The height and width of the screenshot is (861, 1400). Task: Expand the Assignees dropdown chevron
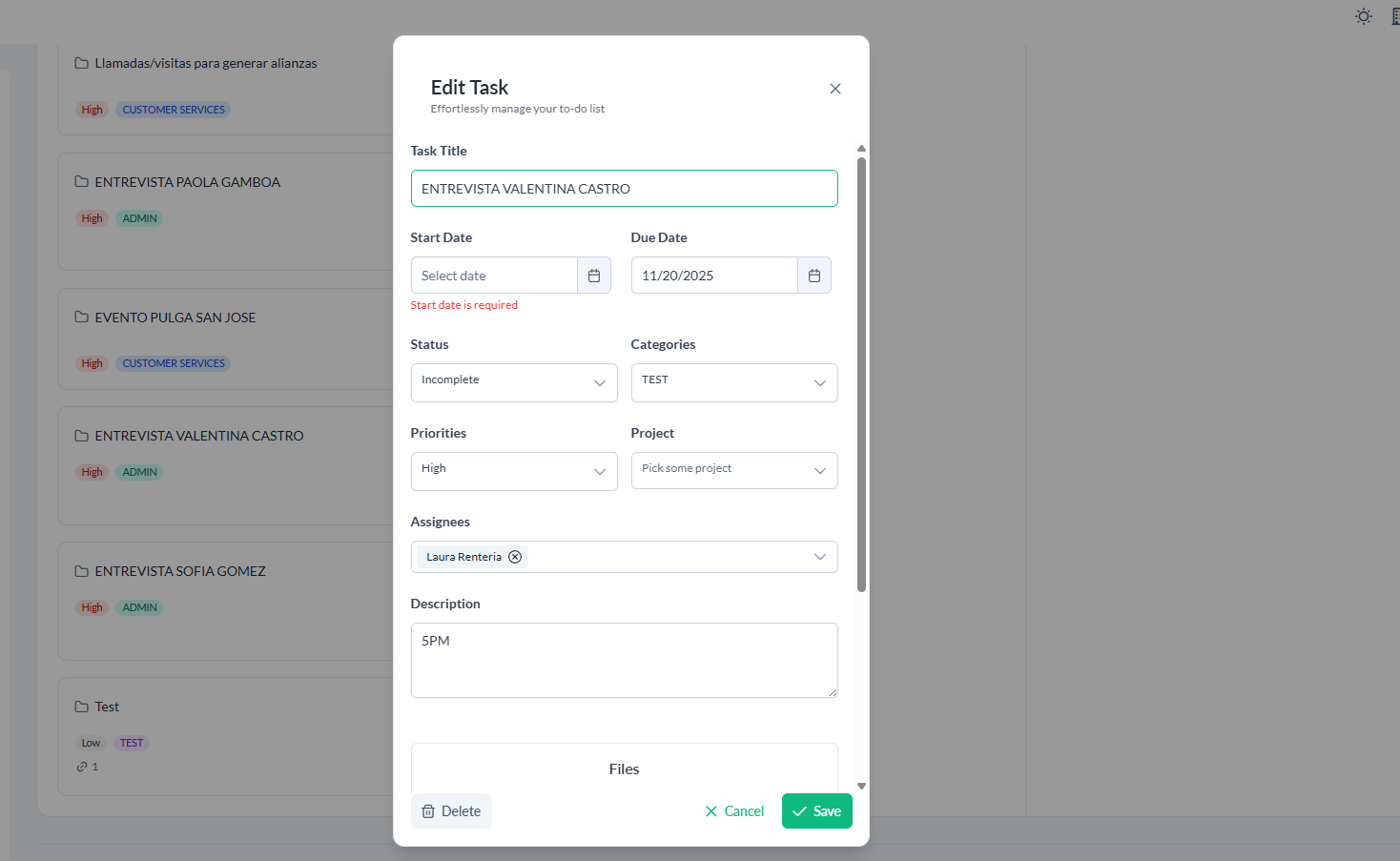pos(819,557)
